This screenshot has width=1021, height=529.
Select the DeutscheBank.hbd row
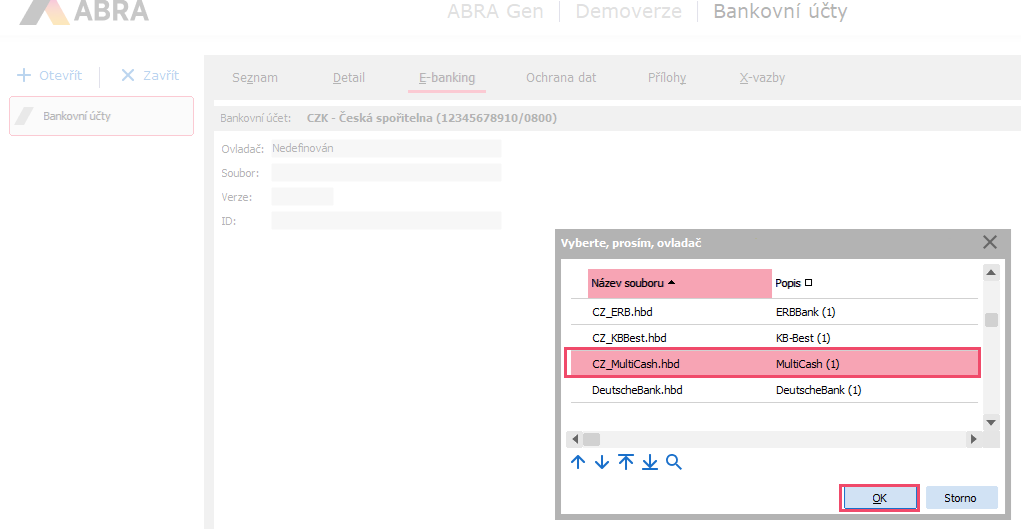pos(774,390)
